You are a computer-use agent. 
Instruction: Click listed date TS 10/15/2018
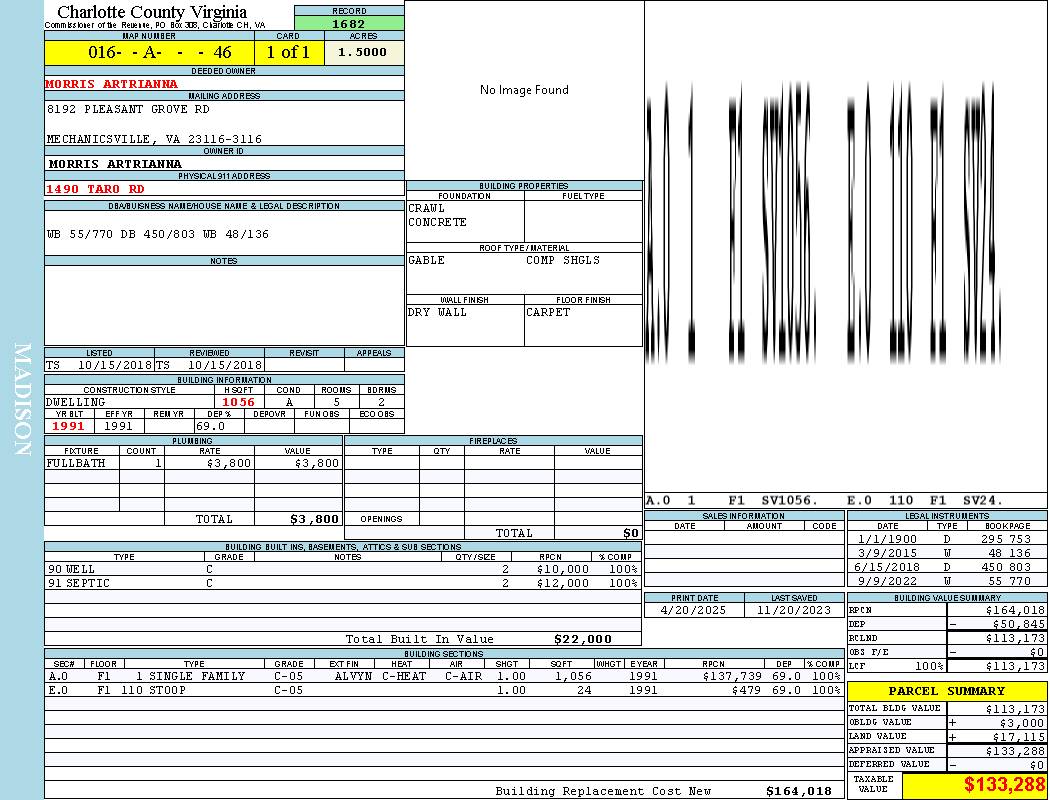coord(99,366)
